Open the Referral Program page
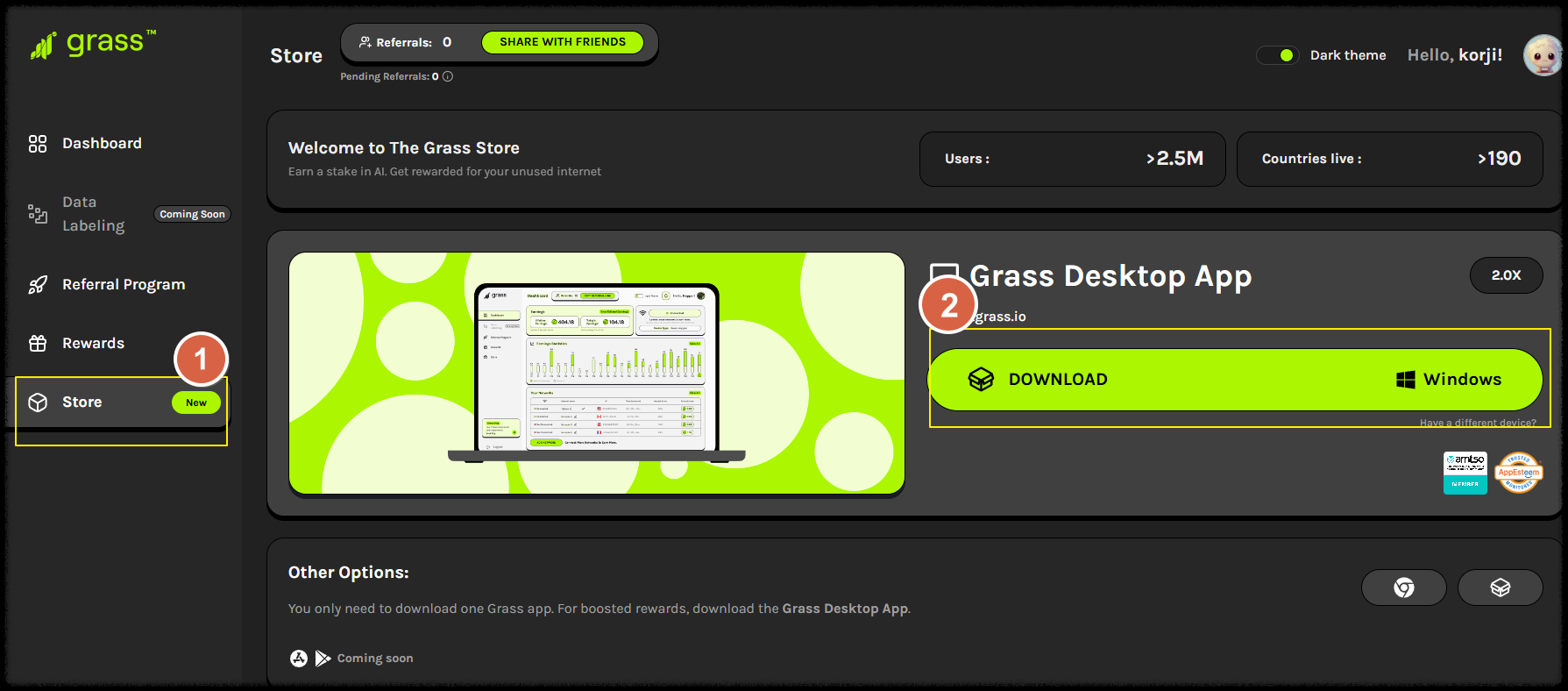Screen dimensions: 1568x691 [x=124, y=284]
